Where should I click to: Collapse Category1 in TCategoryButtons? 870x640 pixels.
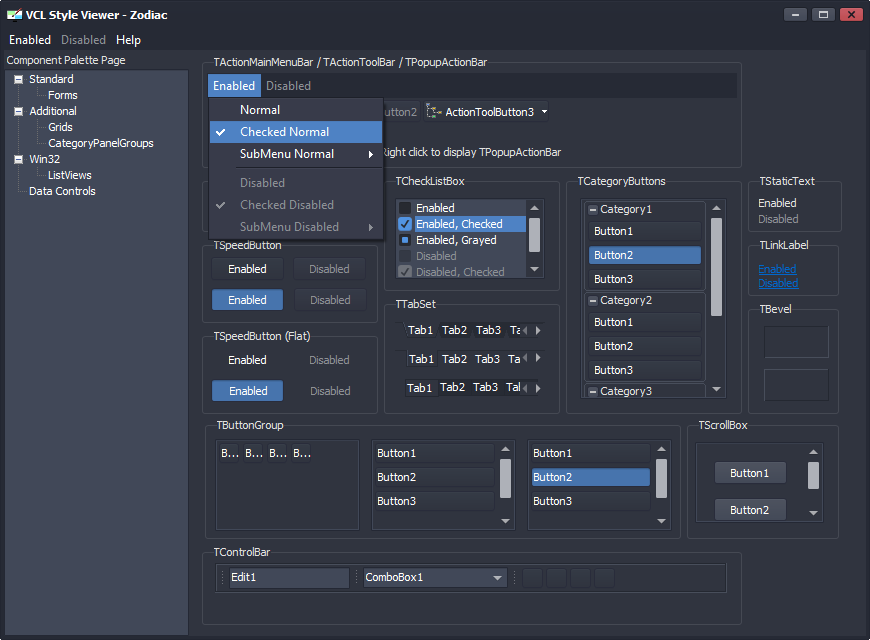tap(593, 209)
